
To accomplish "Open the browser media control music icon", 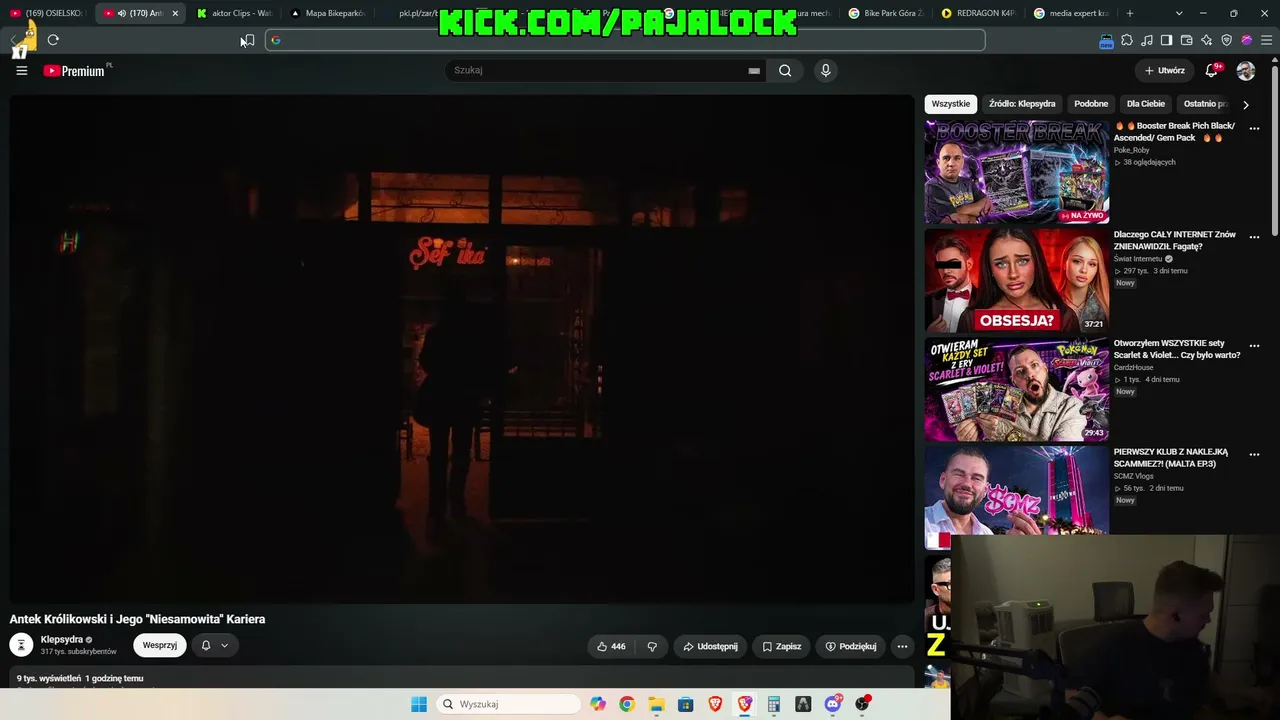I will [x=1147, y=40].
